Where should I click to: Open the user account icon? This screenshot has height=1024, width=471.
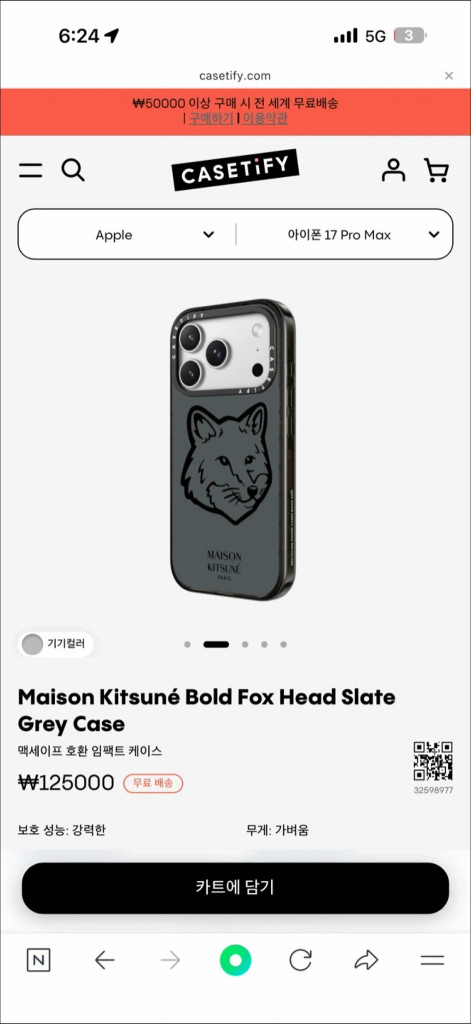click(x=393, y=170)
